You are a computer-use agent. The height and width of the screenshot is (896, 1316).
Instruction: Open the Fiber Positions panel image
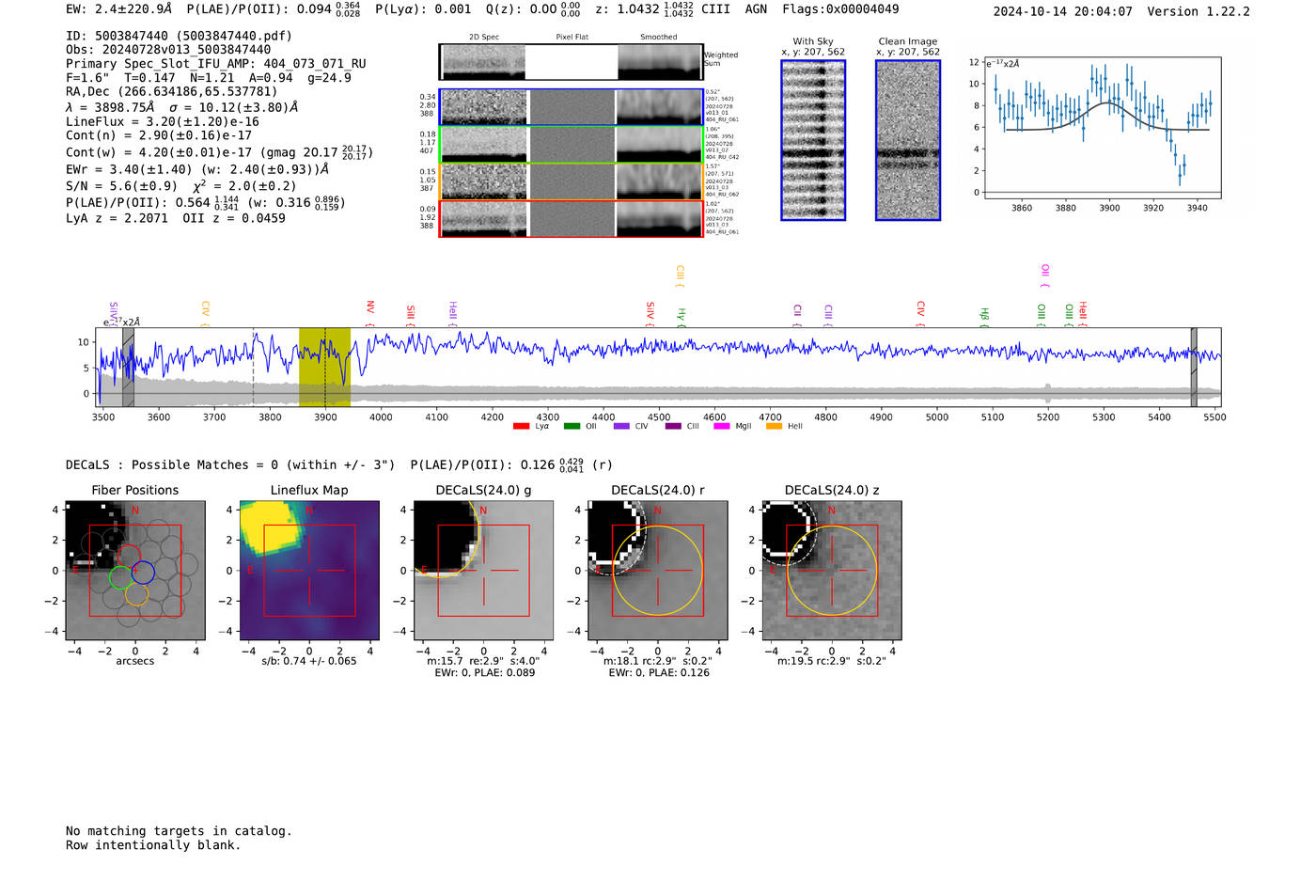(135, 570)
